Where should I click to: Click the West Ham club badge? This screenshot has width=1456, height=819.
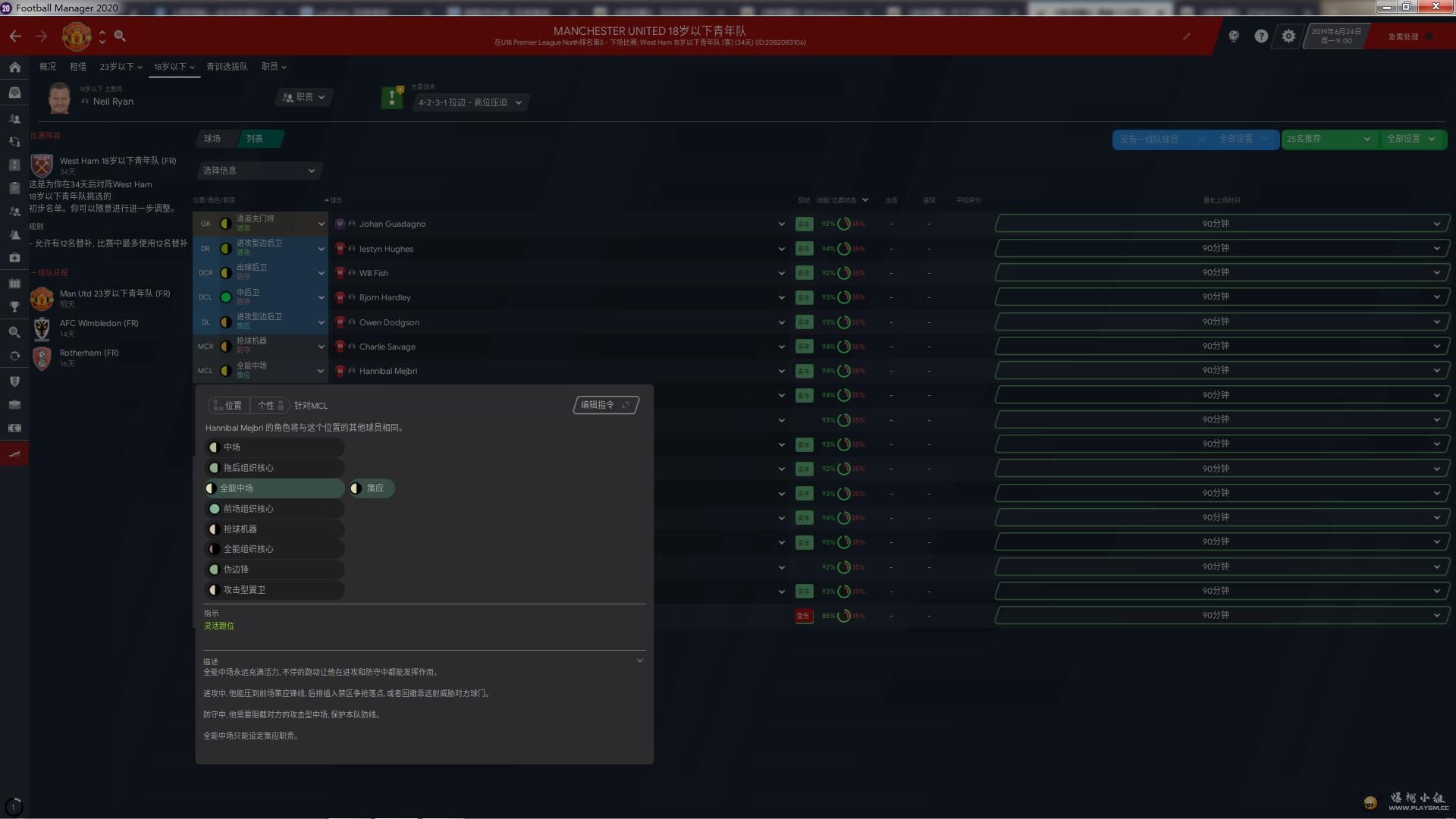tap(42, 165)
